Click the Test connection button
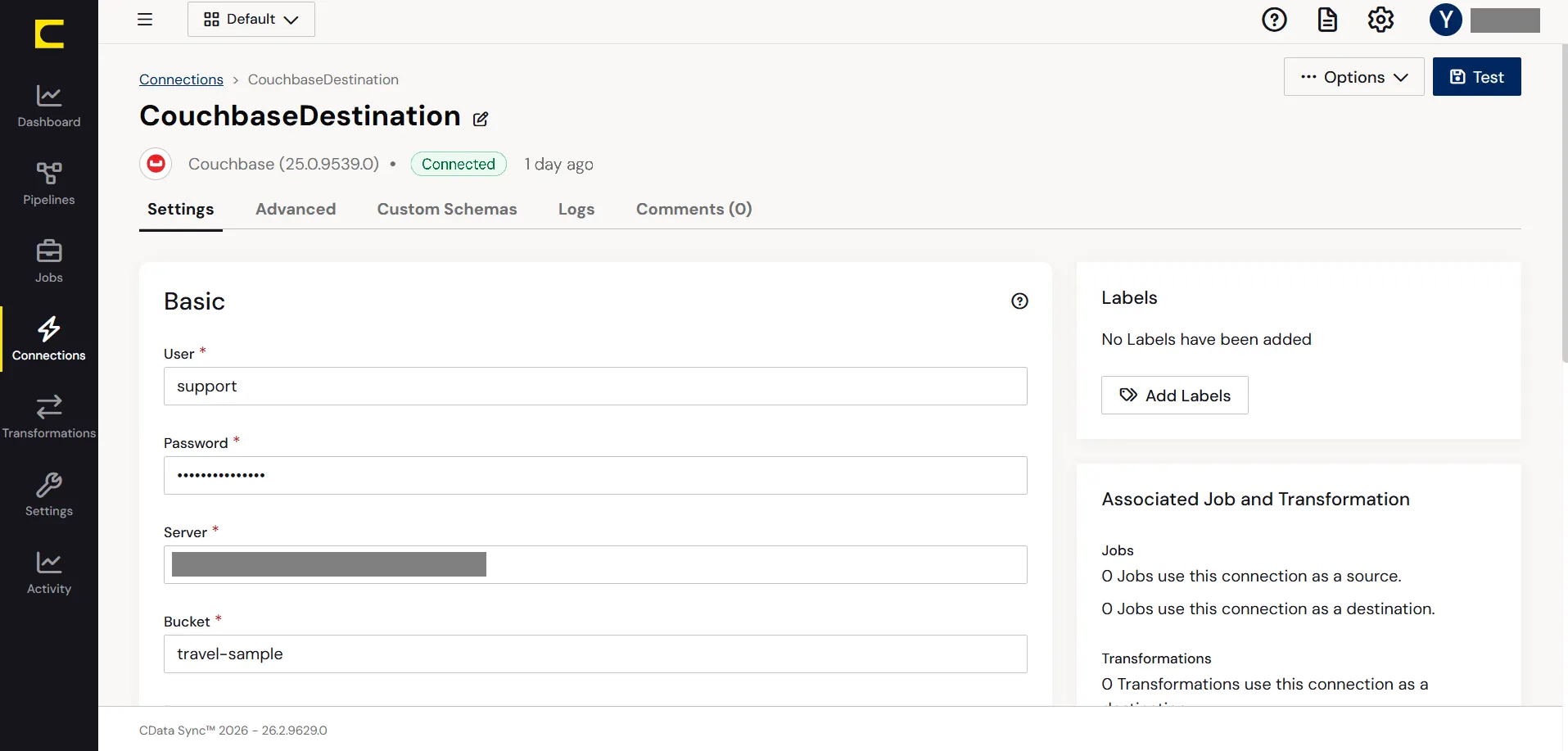1568x751 pixels. [x=1477, y=77]
